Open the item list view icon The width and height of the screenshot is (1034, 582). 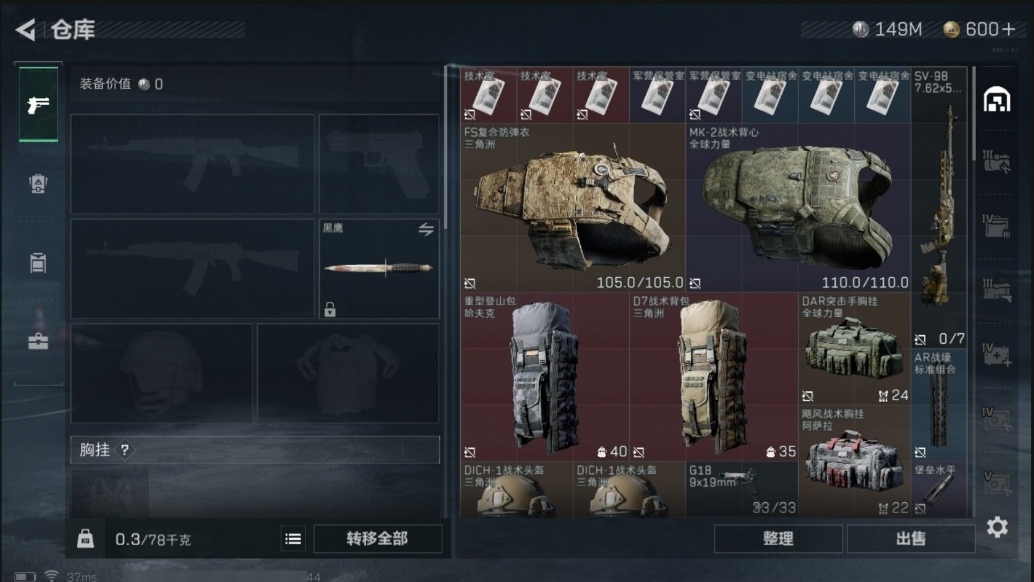pos(293,539)
